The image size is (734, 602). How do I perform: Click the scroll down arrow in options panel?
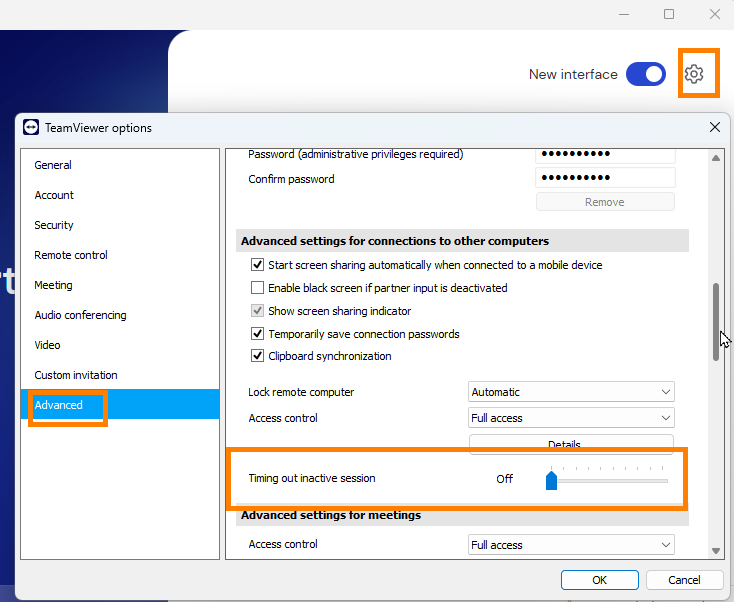[x=715, y=551]
